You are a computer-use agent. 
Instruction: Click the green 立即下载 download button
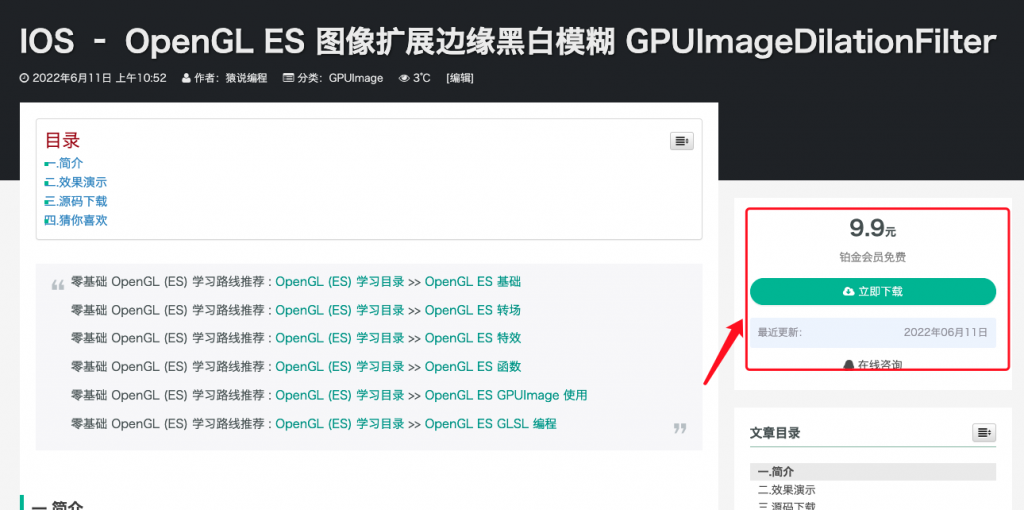872,291
